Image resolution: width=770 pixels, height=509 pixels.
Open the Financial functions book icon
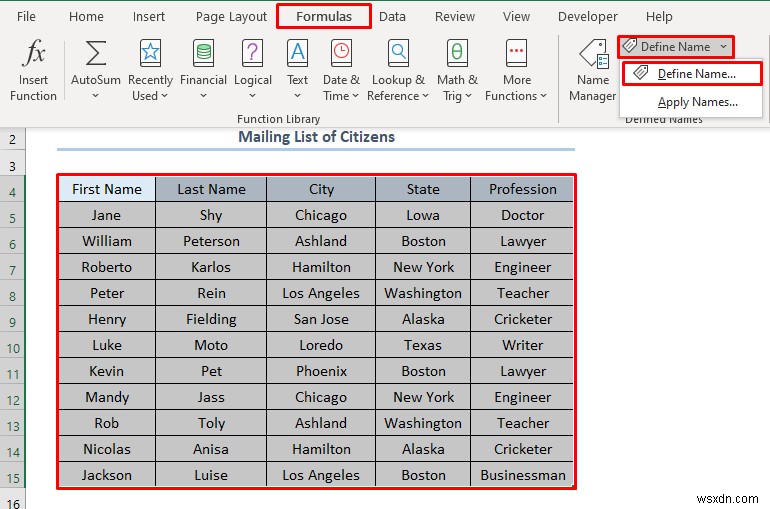(x=203, y=53)
